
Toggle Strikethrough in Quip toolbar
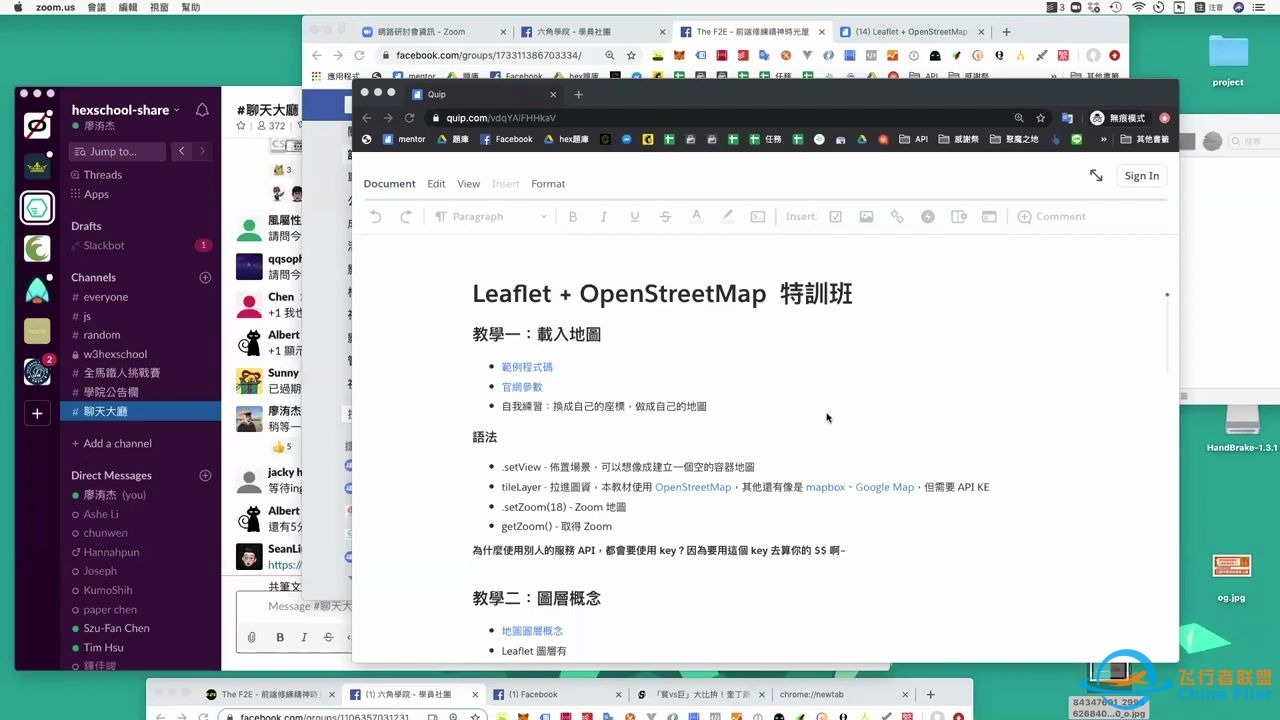click(x=665, y=216)
